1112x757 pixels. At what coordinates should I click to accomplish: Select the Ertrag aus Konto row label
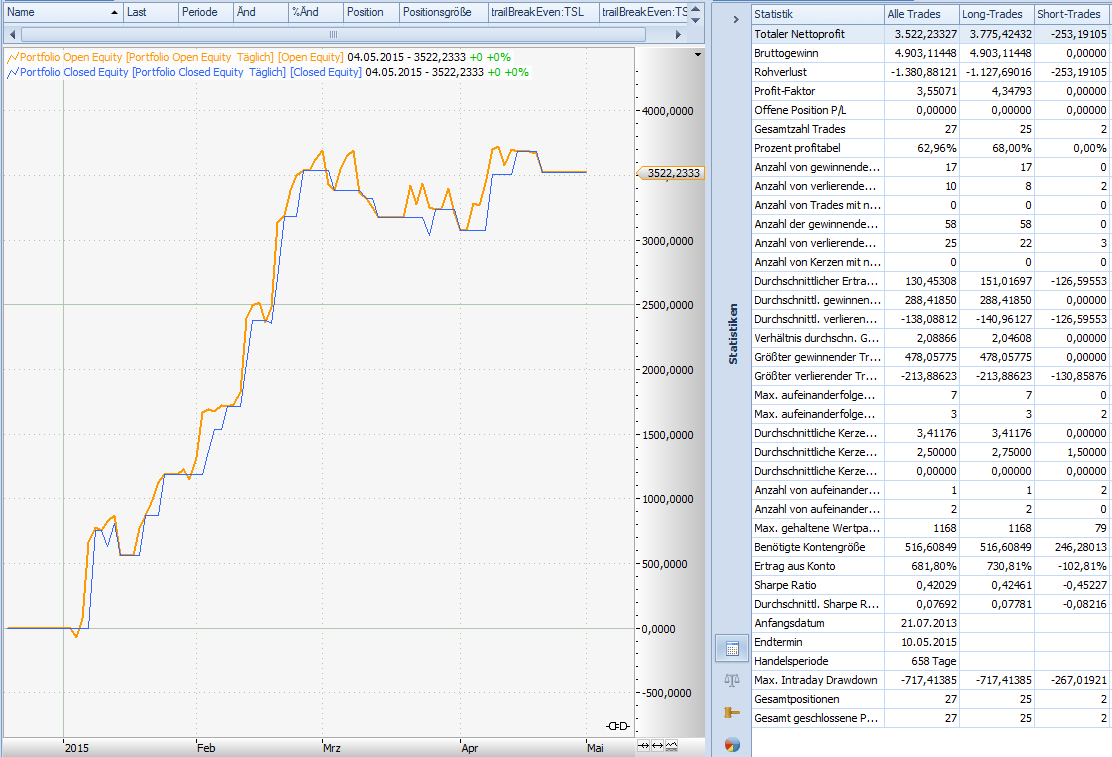(x=794, y=566)
